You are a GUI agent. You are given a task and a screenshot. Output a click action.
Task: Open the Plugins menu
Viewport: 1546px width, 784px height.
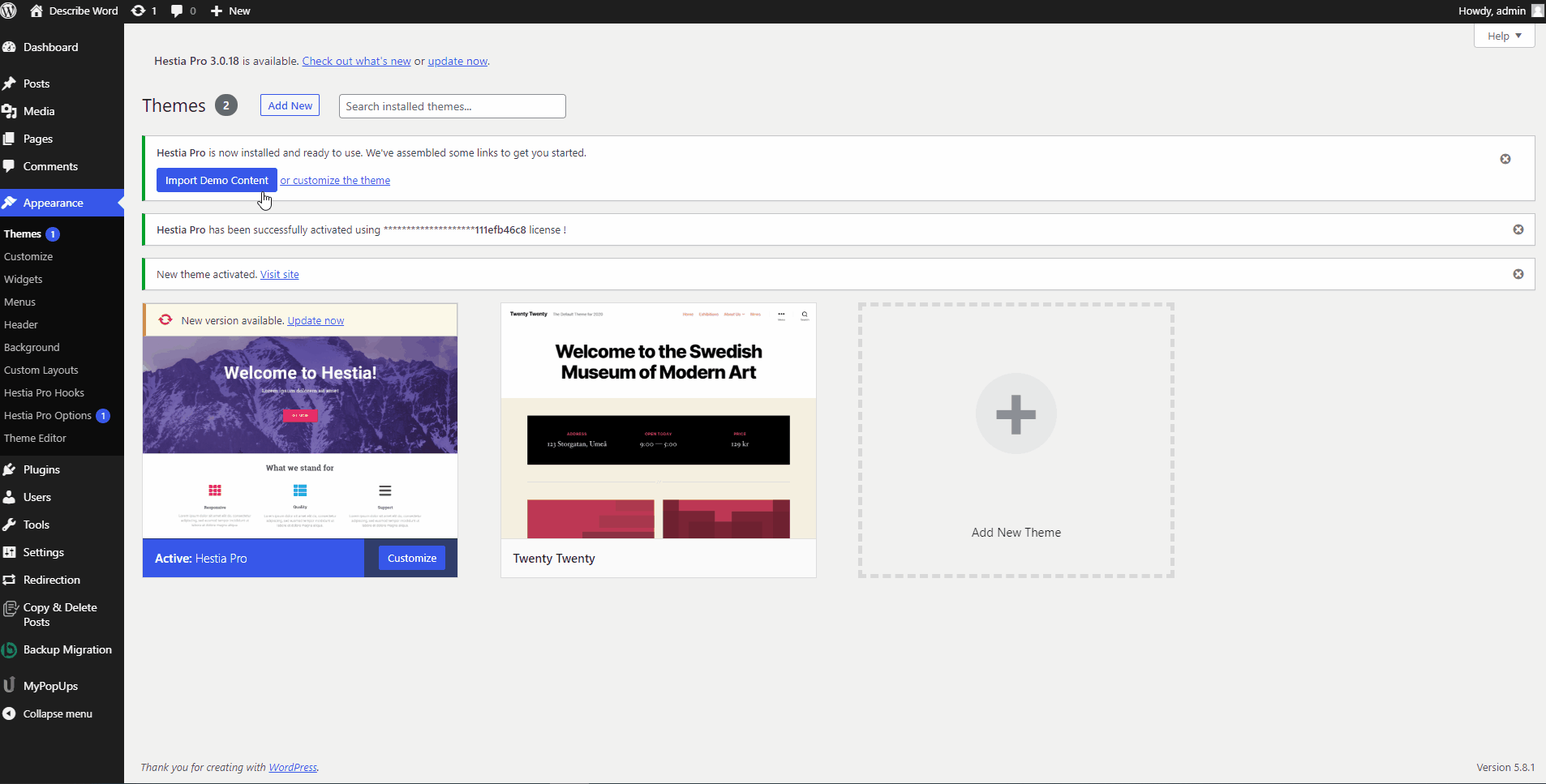41,469
